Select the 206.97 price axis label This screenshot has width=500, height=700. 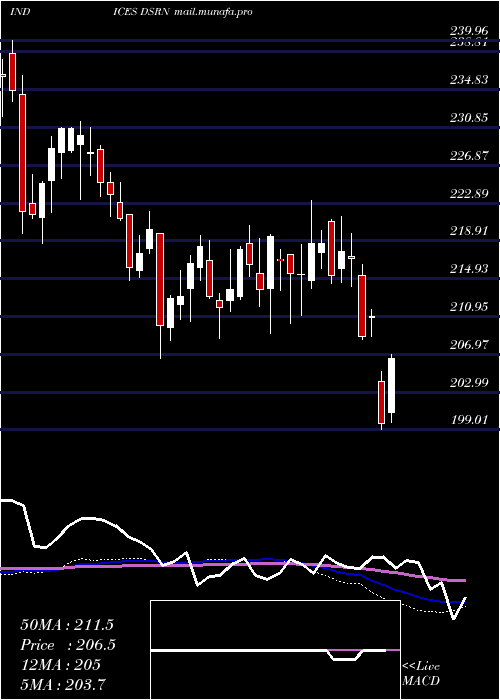pyautogui.click(x=469, y=345)
